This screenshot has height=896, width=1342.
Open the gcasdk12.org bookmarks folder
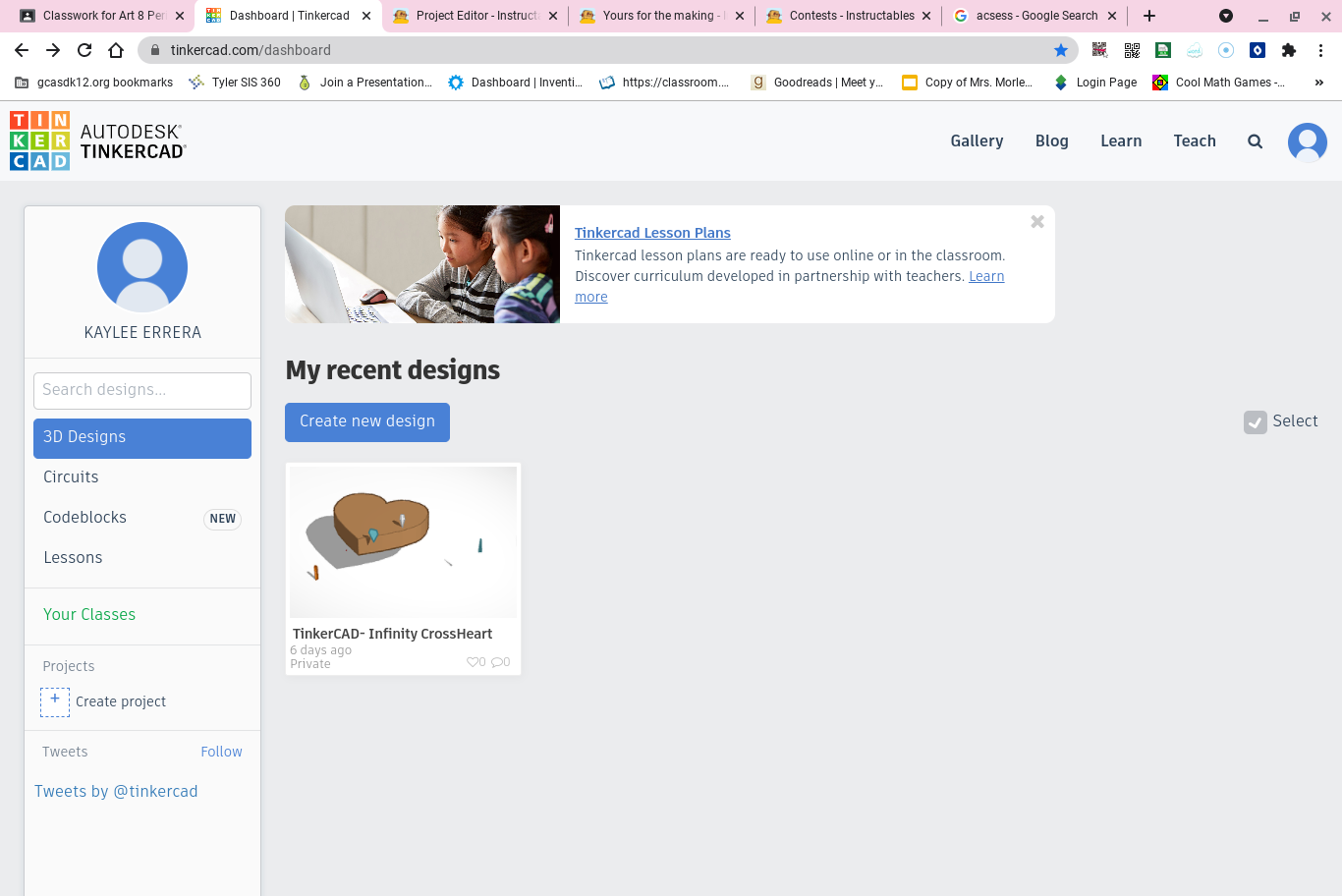(x=94, y=83)
